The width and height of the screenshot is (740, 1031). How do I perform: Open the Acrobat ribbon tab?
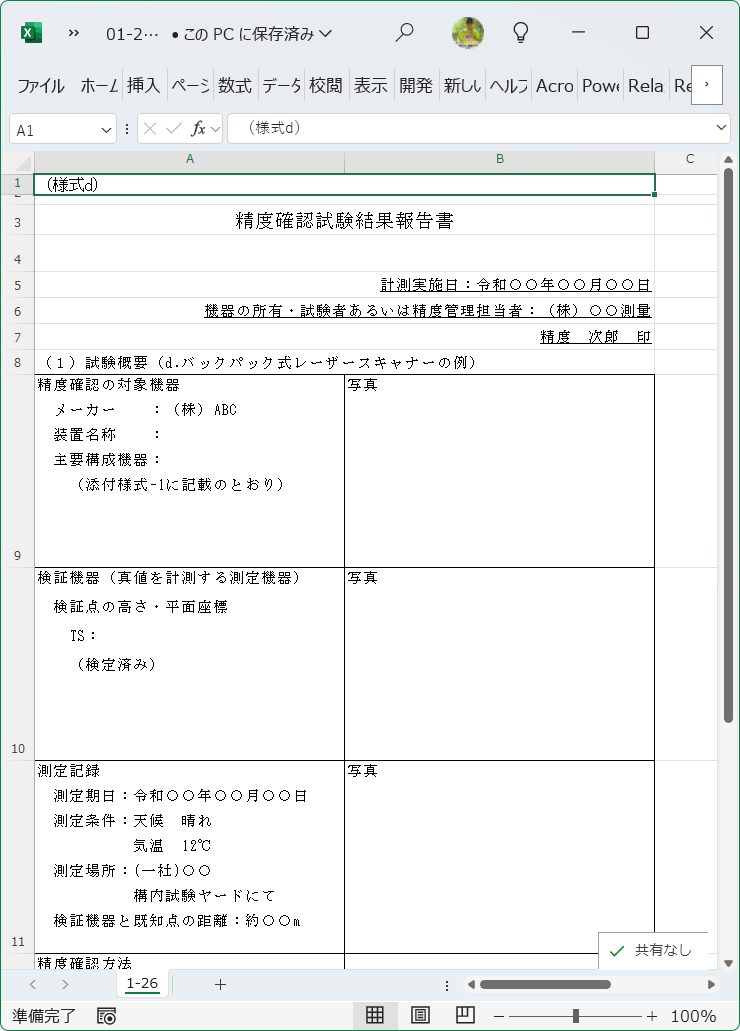click(555, 86)
